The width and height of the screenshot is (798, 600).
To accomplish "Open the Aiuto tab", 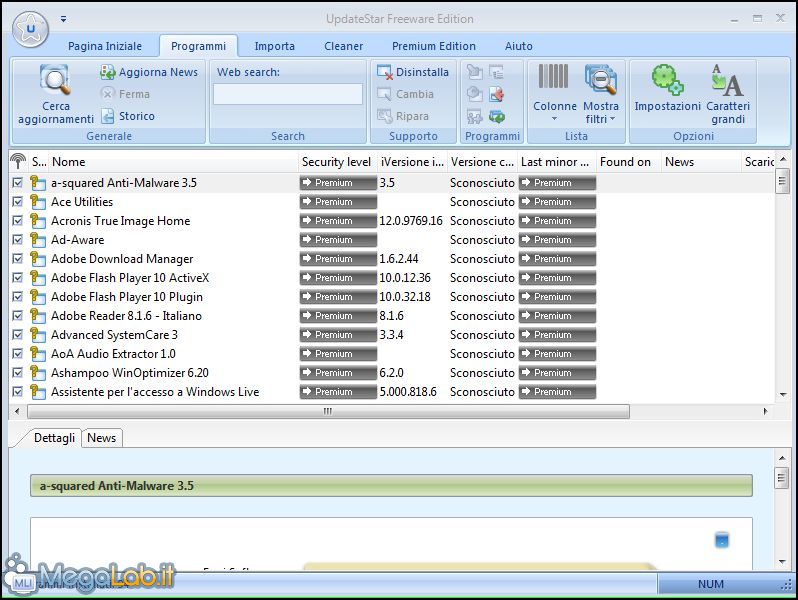I will (x=519, y=46).
